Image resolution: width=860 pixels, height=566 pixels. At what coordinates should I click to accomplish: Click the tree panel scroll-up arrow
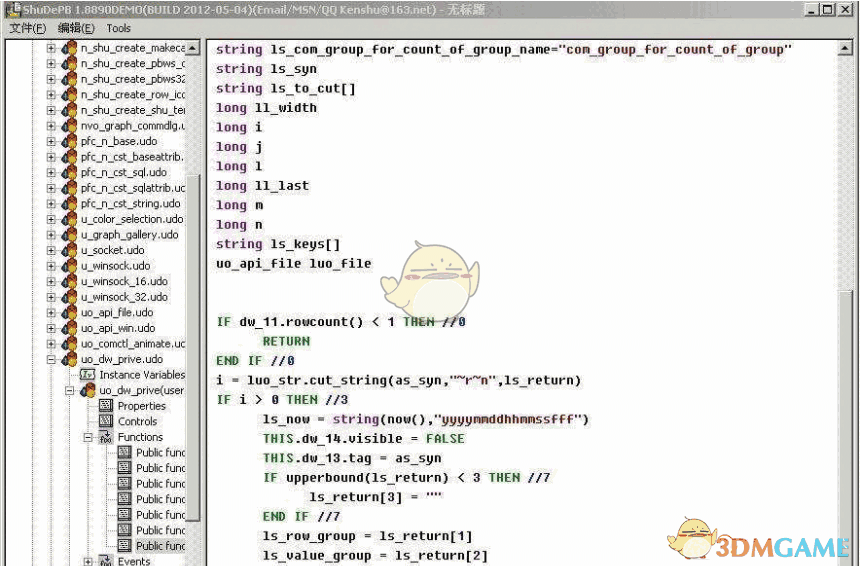pyautogui.click(x=193, y=48)
